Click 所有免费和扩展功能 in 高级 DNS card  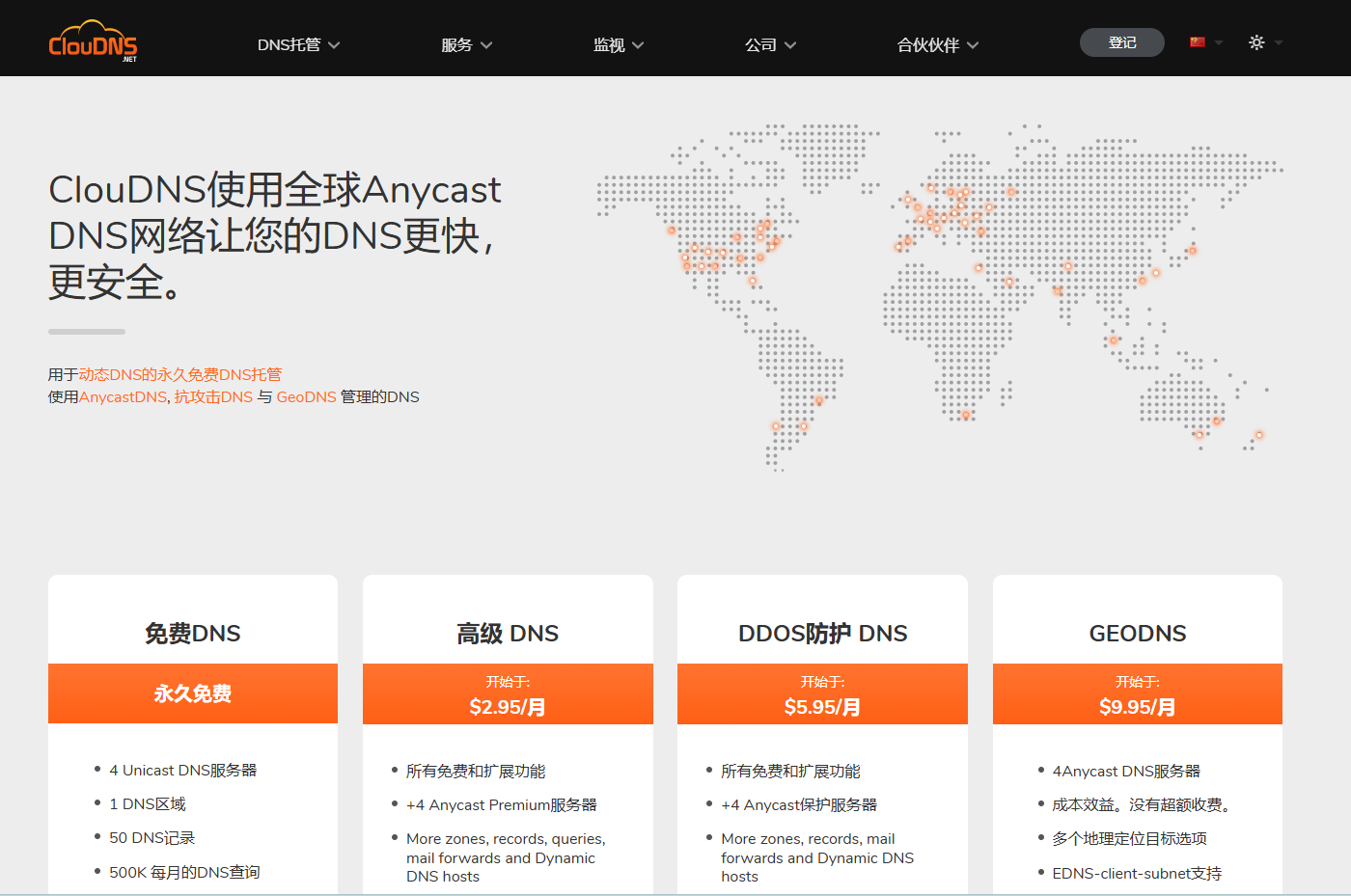pos(476,771)
